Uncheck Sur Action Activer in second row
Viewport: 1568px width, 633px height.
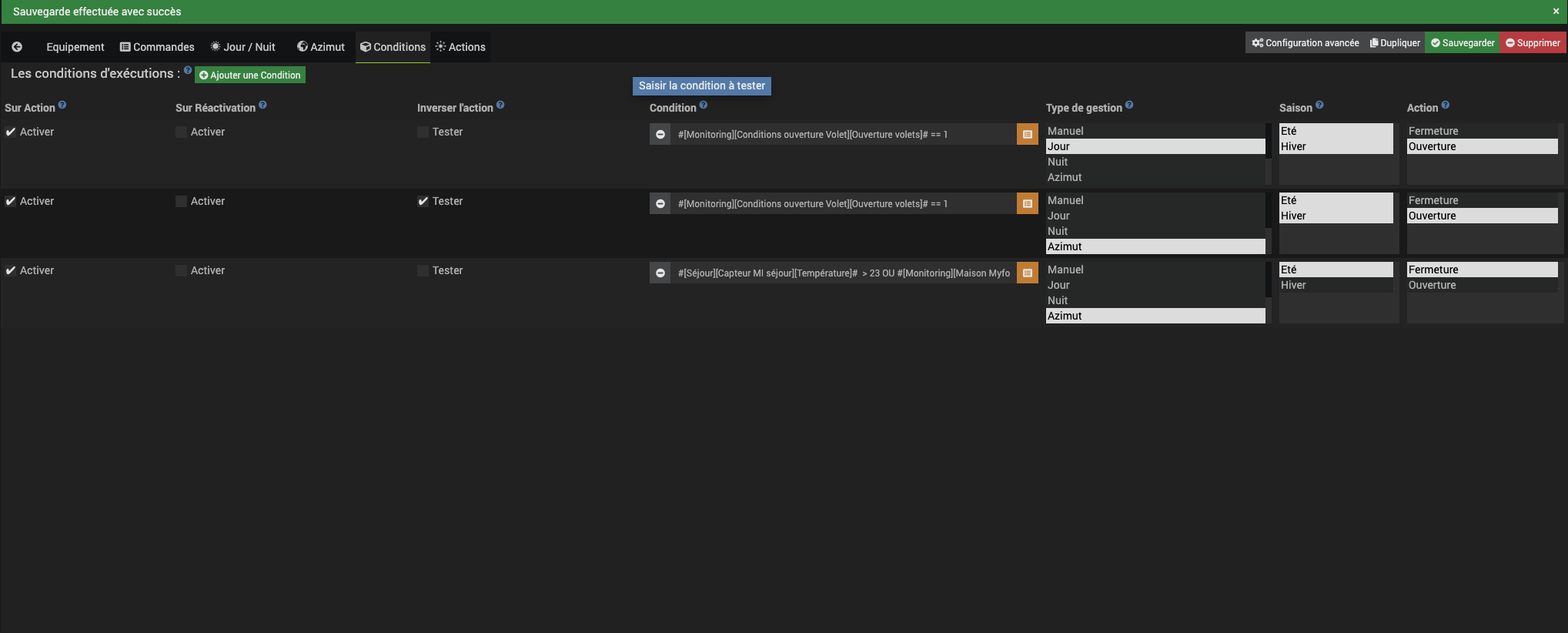click(11, 201)
